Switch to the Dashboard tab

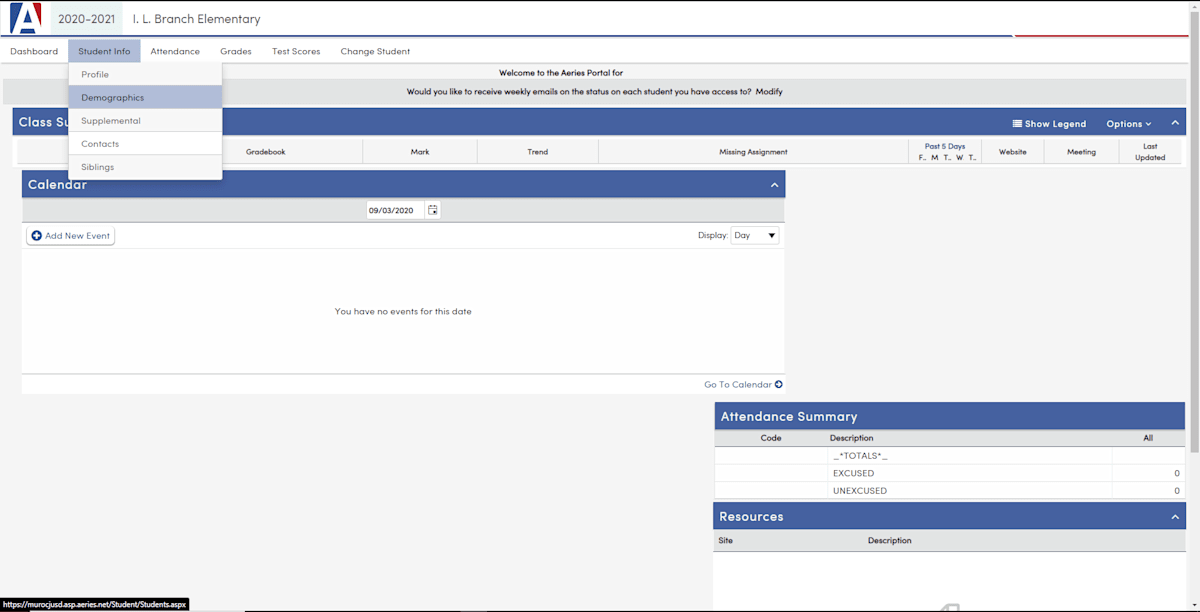click(x=34, y=50)
